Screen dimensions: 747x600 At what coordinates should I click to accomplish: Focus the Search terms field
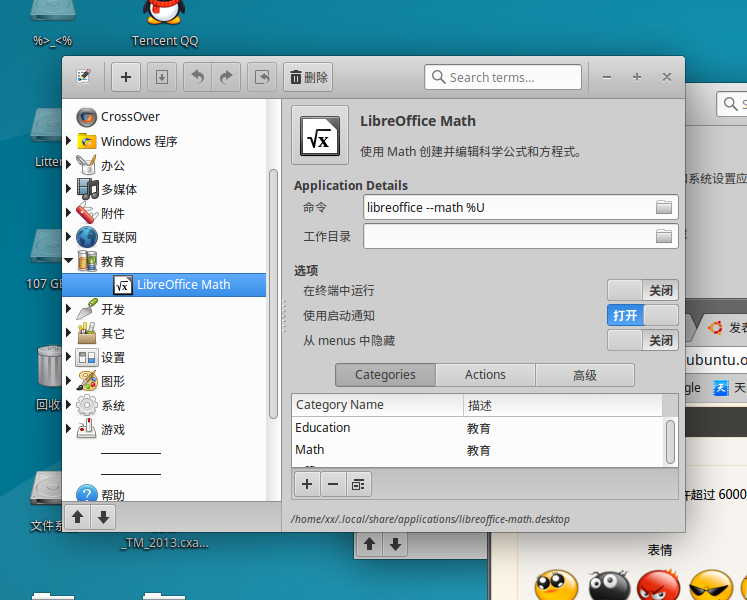(503, 77)
